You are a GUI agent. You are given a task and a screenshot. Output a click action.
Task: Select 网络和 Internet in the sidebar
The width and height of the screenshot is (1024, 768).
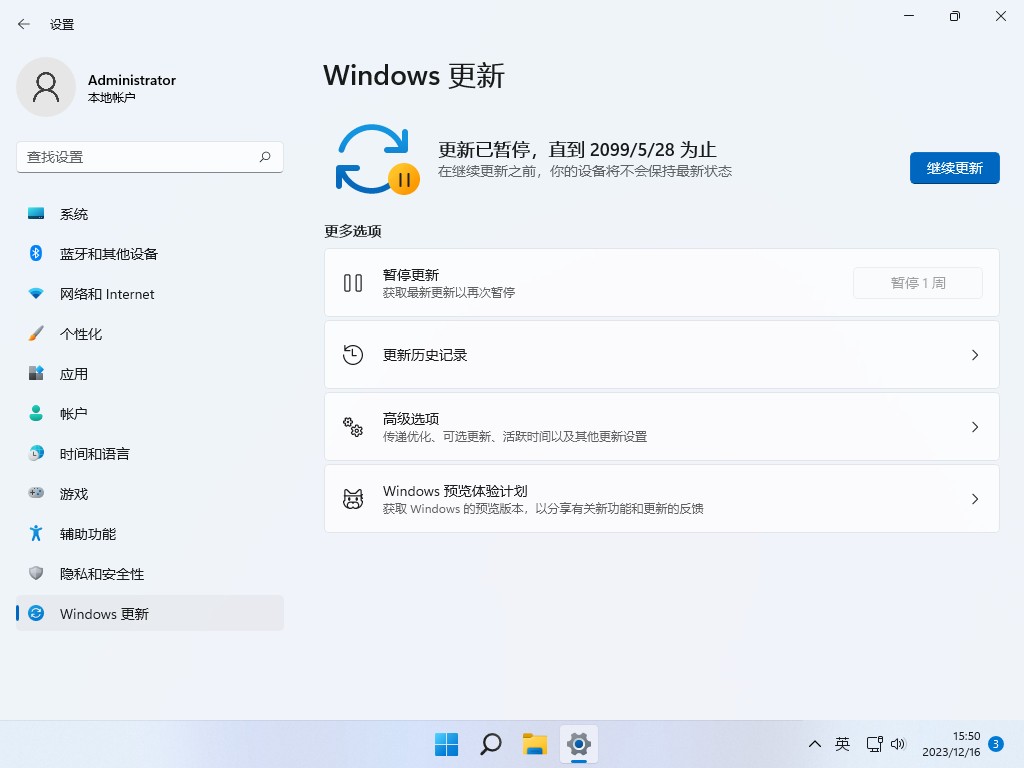pyautogui.click(x=150, y=293)
